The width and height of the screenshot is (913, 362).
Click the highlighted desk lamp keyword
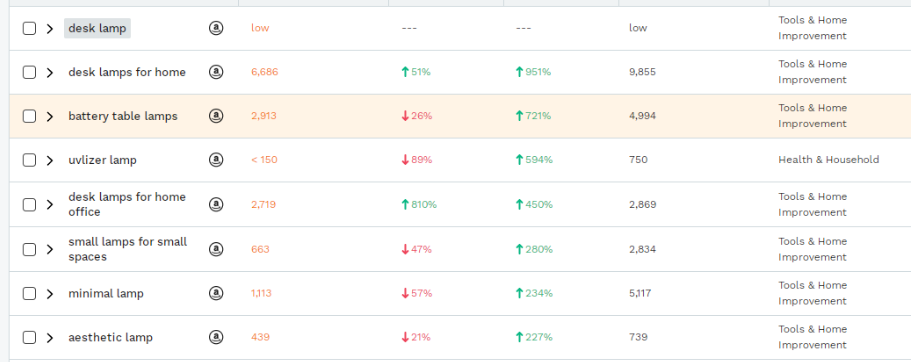point(97,28)
